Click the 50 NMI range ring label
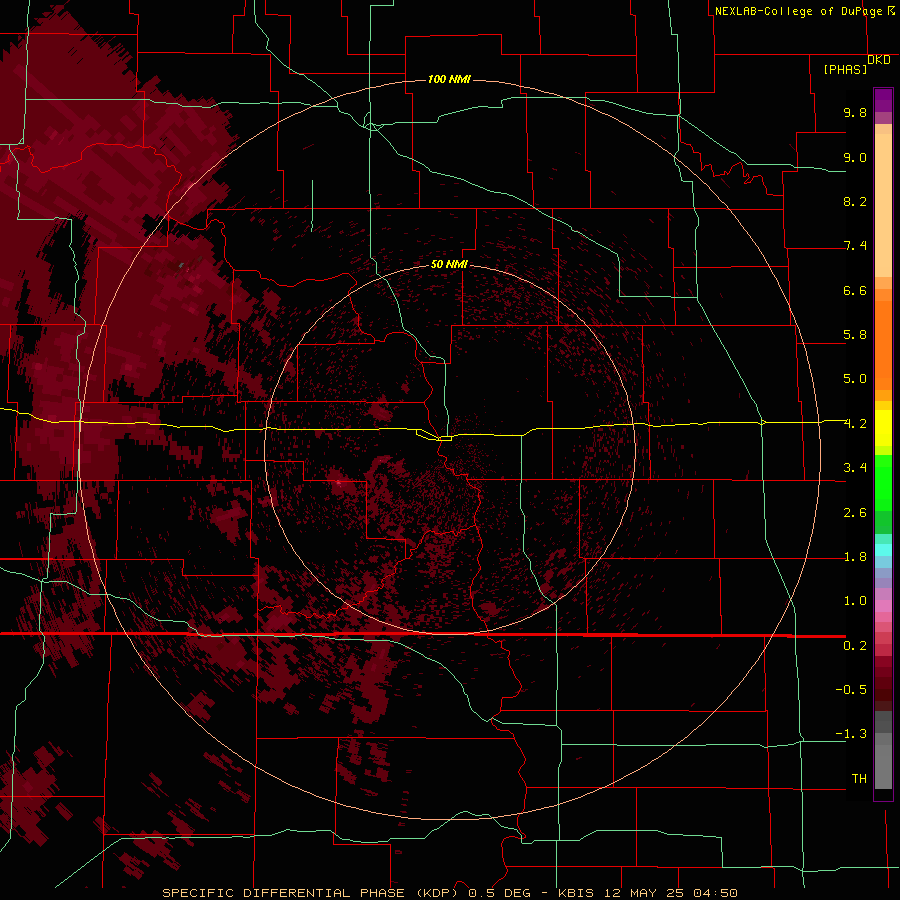This screenshot has width=900, height=900. click(x=449, y=264)
